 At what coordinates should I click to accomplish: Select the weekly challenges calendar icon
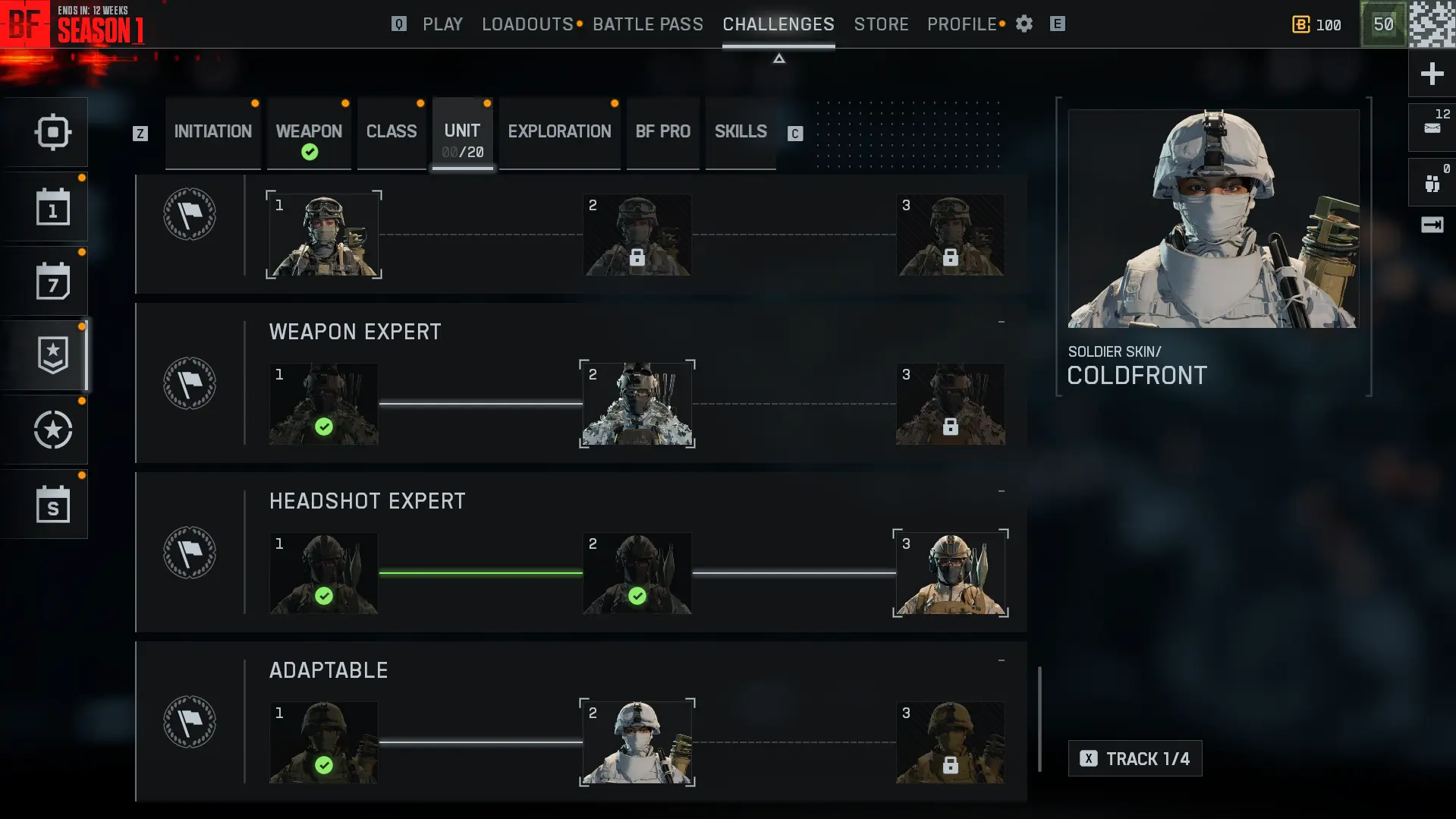53,282
